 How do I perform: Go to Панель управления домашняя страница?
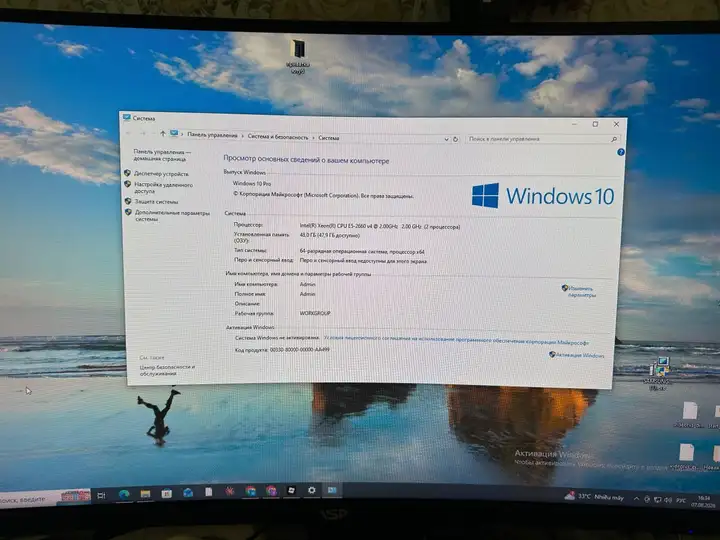(x=162, y=155)
